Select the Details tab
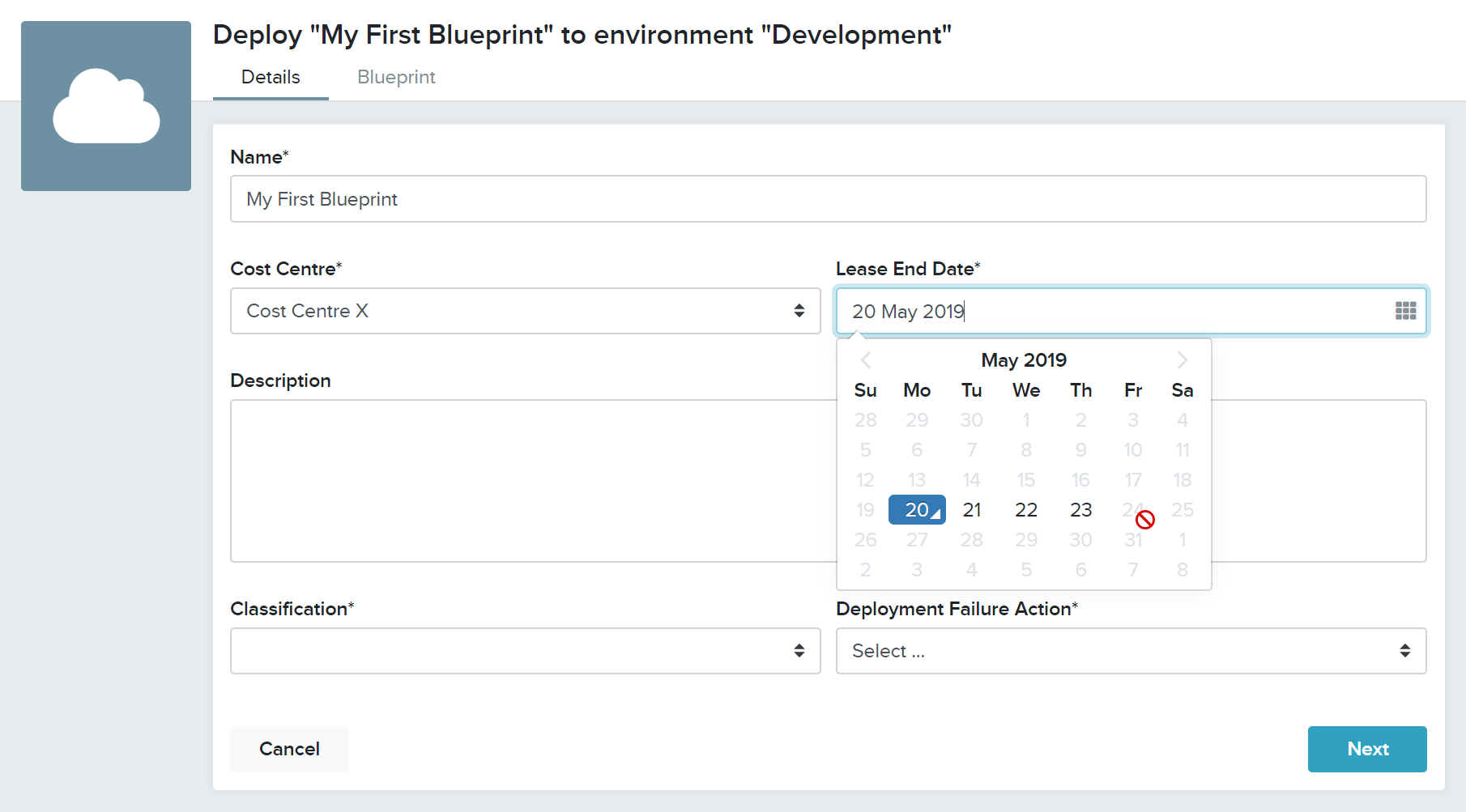This screenshot has height=812, width=1466. coord(271,77)
